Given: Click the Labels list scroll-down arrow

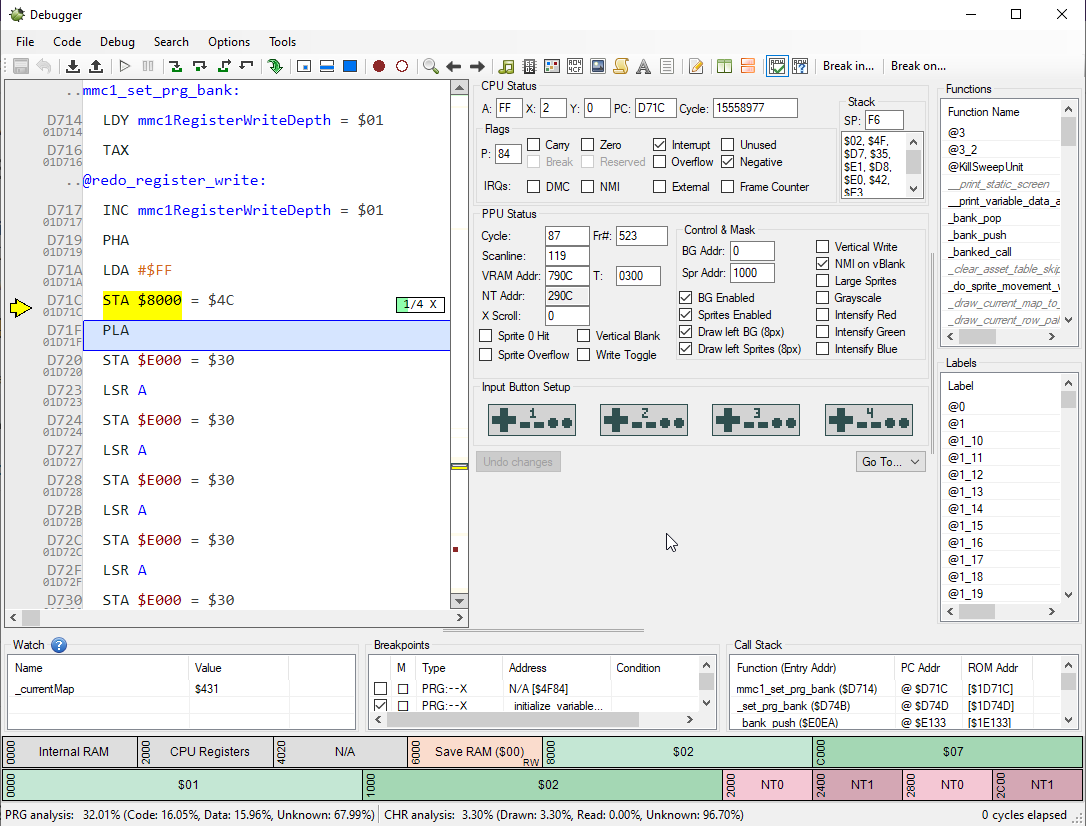Looking at the screenshot, I should point(1068,594).
